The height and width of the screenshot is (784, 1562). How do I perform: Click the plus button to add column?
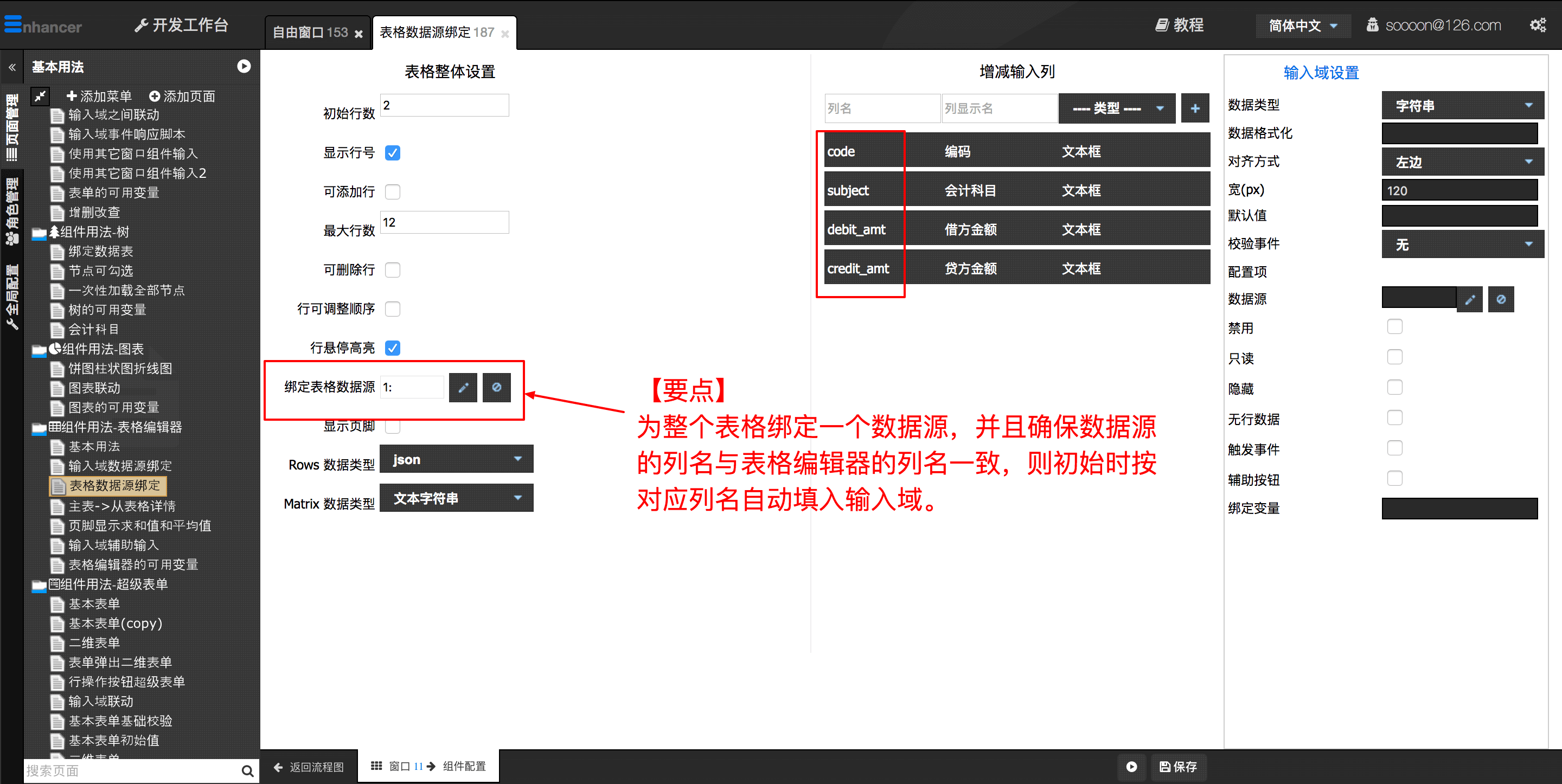pos(1194,108)
